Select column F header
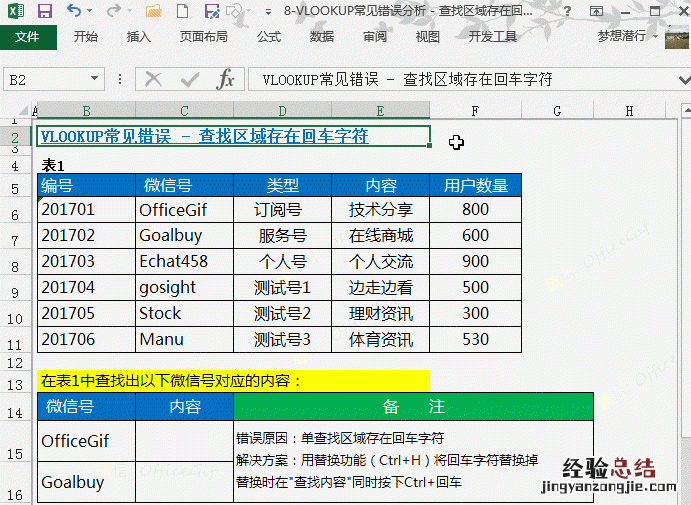Screen dimensions: 691x505 475,111
